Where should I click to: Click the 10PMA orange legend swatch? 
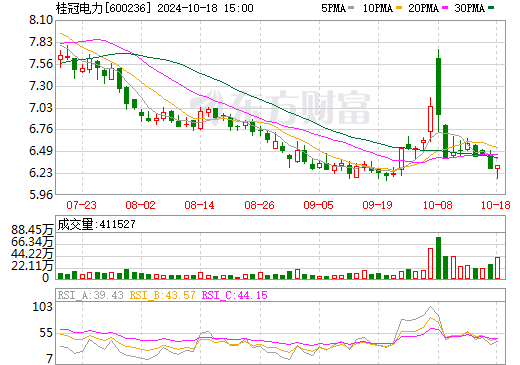pos(399,8)
